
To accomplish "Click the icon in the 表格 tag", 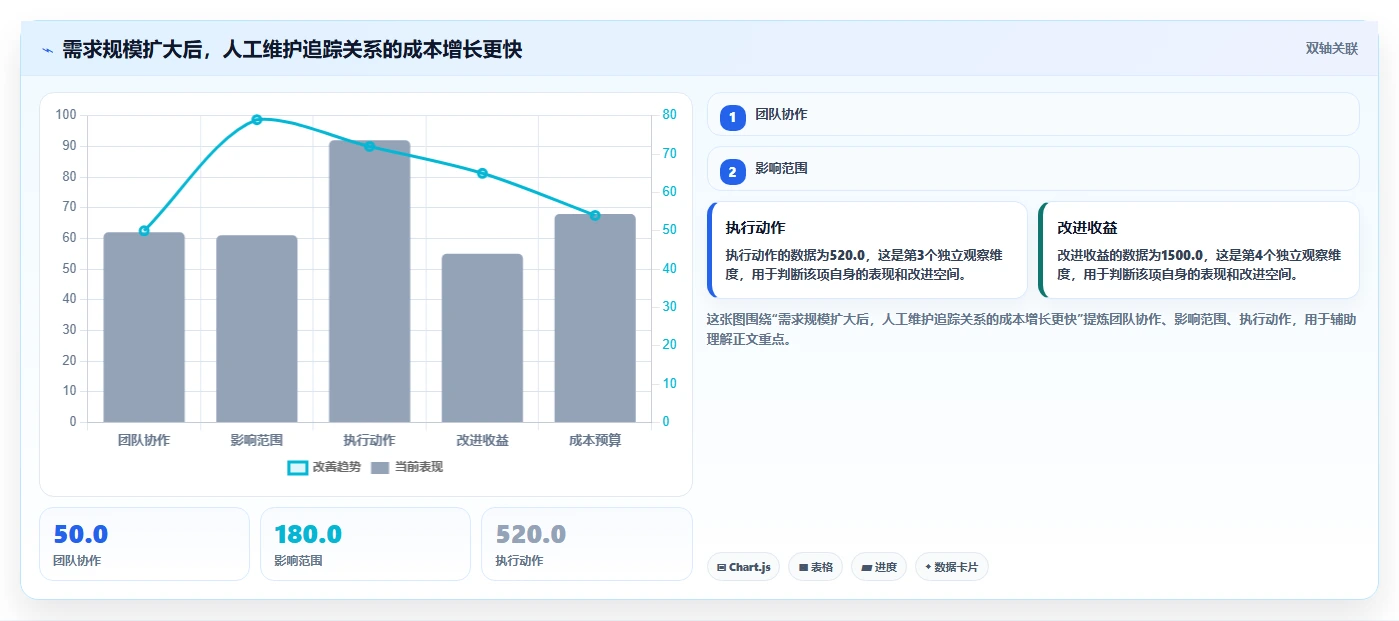I will coord(803,567).
